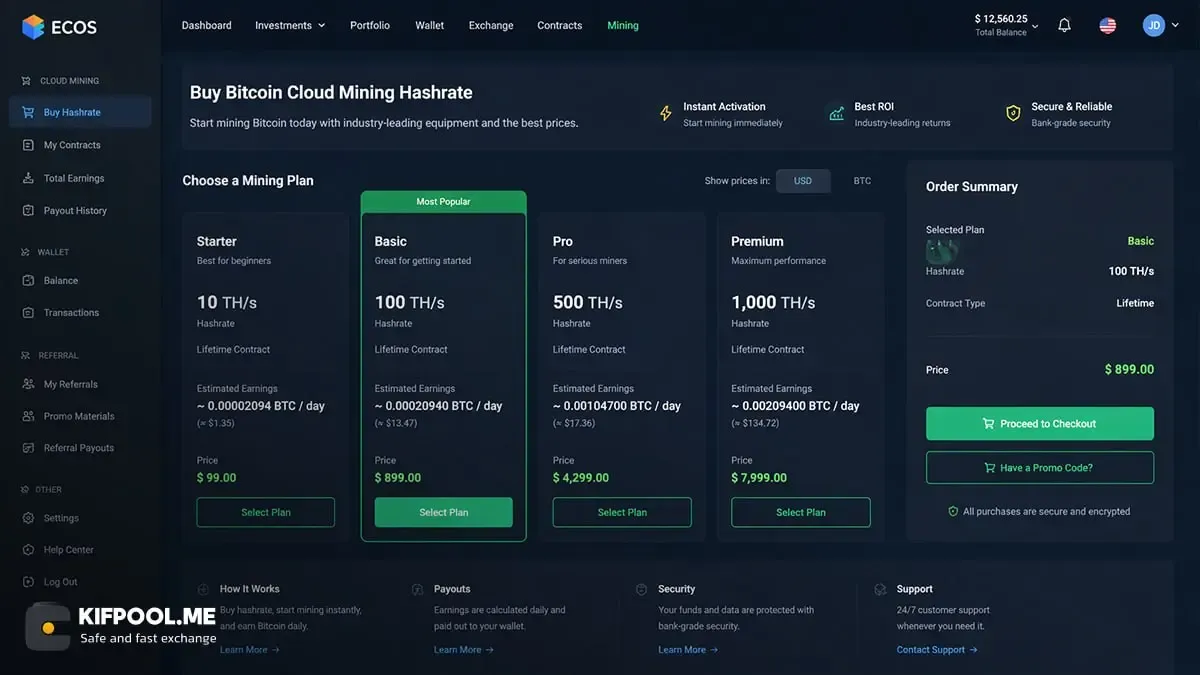The image size is (1200, 675).
Task: Click Order Summary price $ 899.00
Action: [x=1129, y=370]
